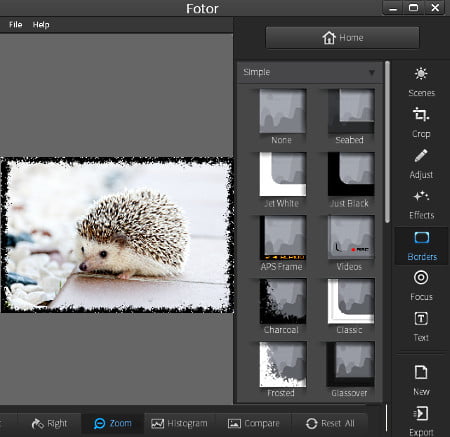The image size is (450, 437).
Task: Click the borders list scrollbar
Action: click(387, 142)
